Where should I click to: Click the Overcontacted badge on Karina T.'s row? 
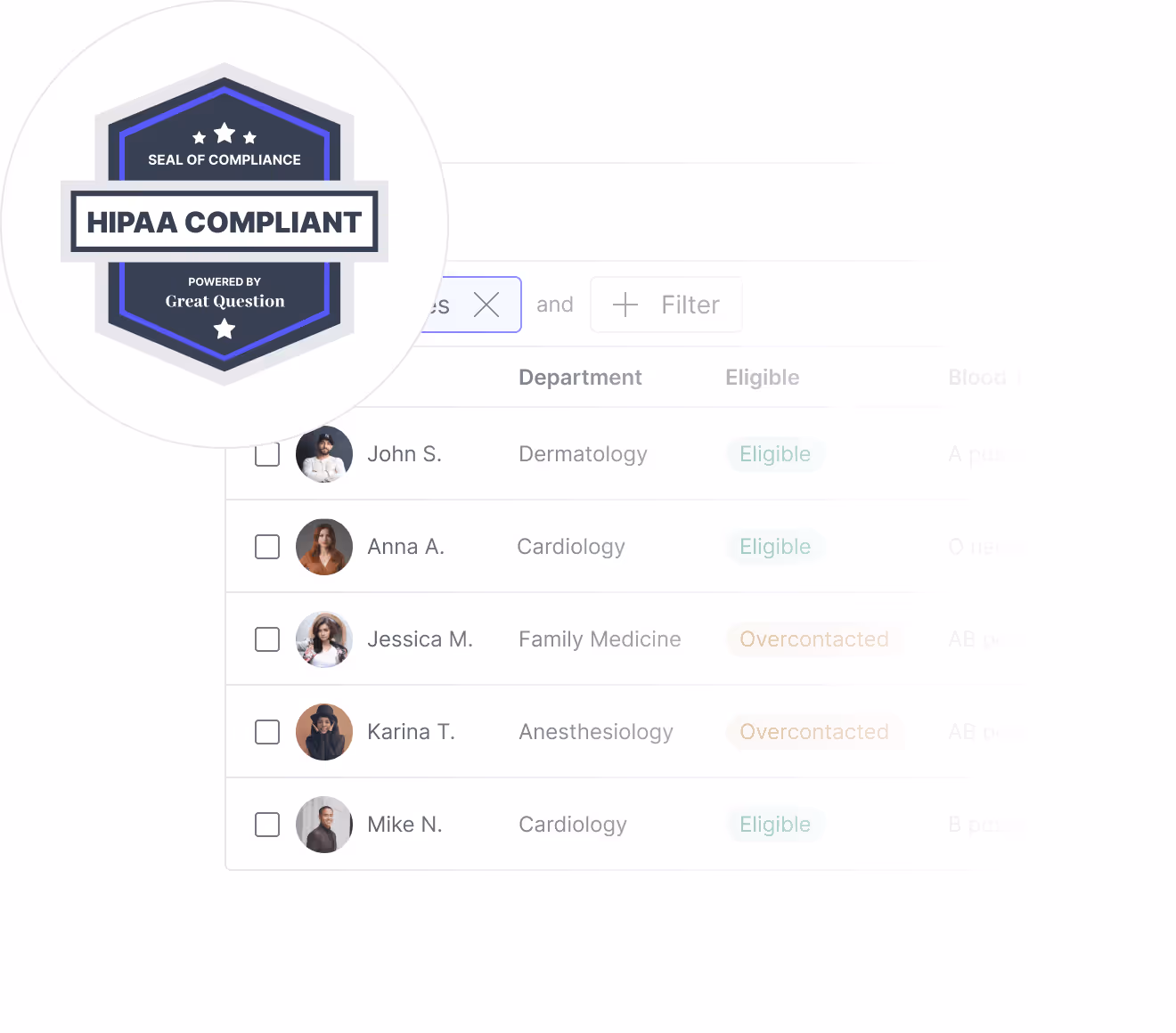[813, 731]
